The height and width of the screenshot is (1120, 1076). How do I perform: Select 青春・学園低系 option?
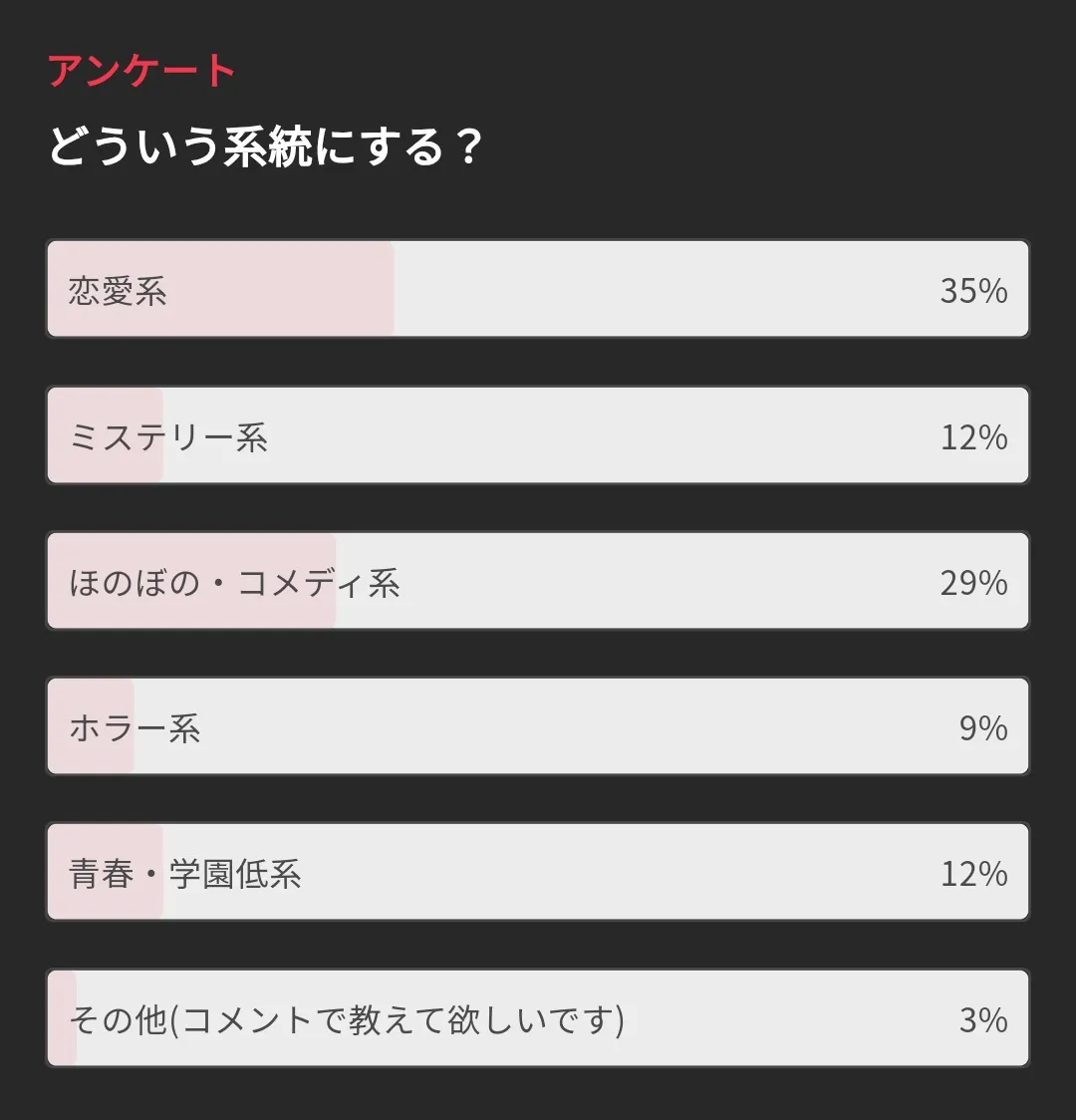pos(538,872)
